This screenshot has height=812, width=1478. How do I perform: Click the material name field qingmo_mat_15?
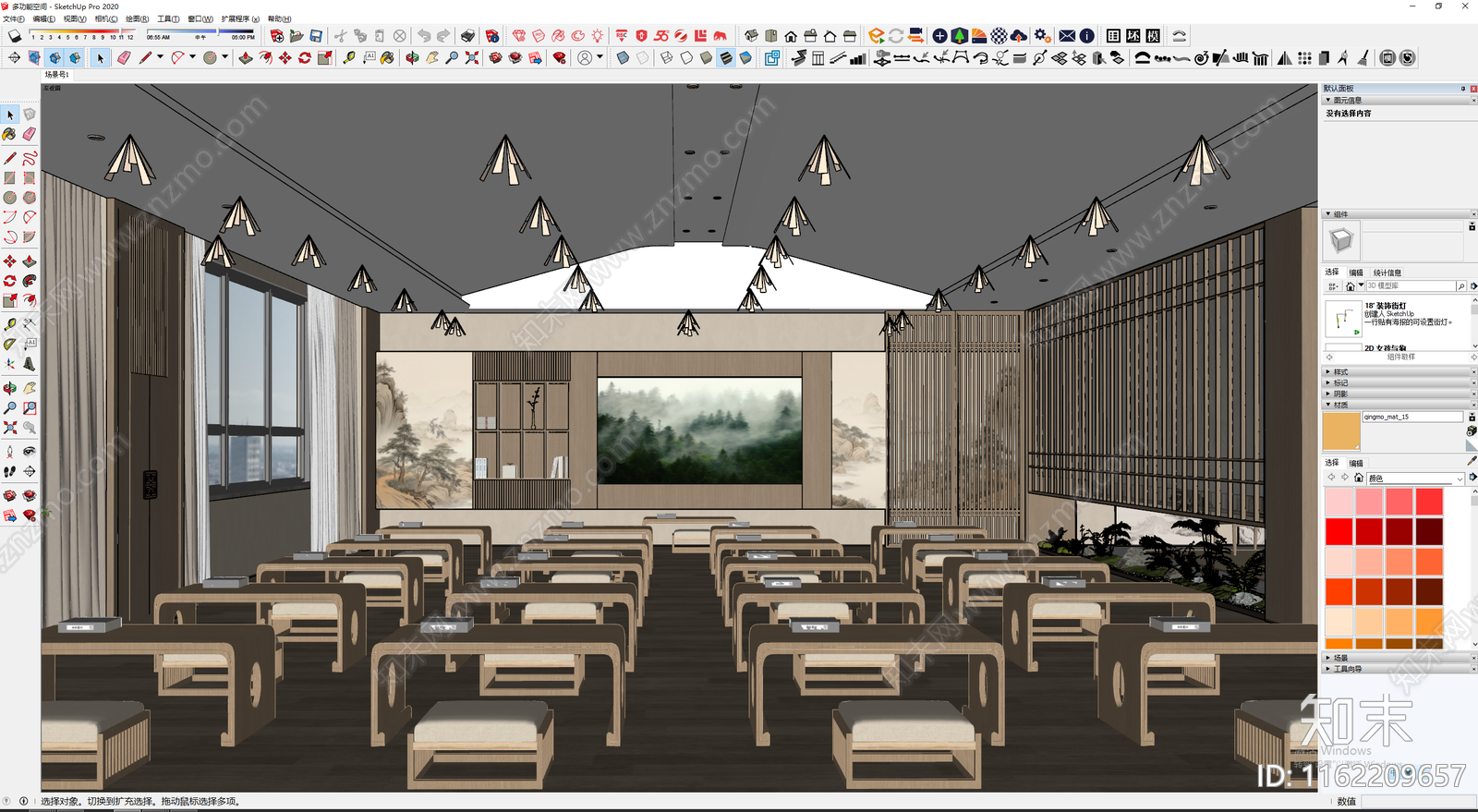pyautogui.click(x=1413, y=418)
